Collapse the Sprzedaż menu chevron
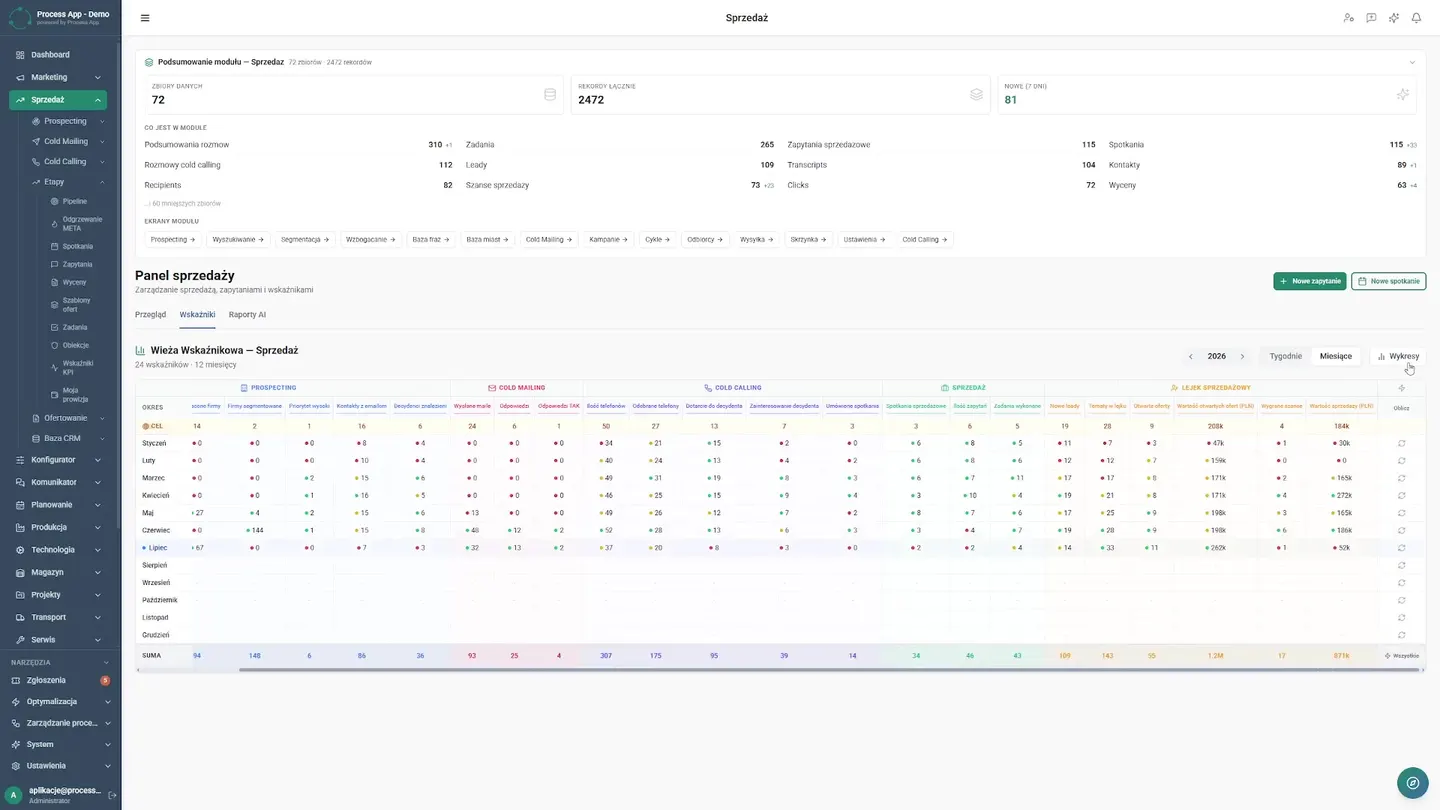Viewport: 1440px width, 810px height. (x=98, y=100)
